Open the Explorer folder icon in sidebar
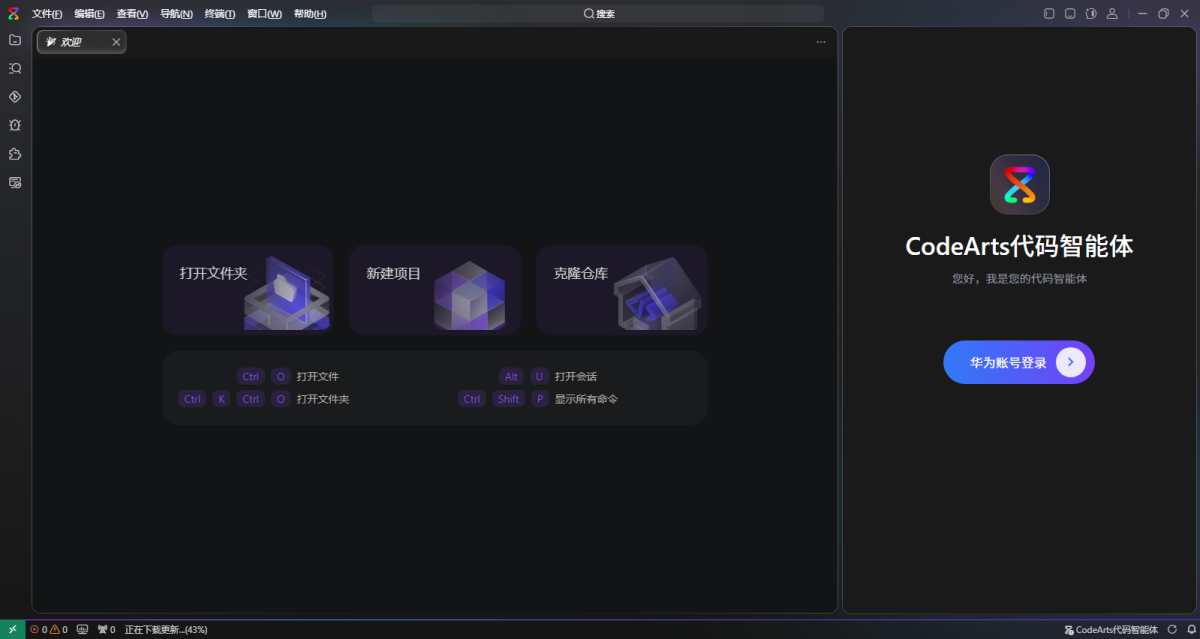Image resolution: width=1200 pixels, height=639 pixels. tap(15, 40)
